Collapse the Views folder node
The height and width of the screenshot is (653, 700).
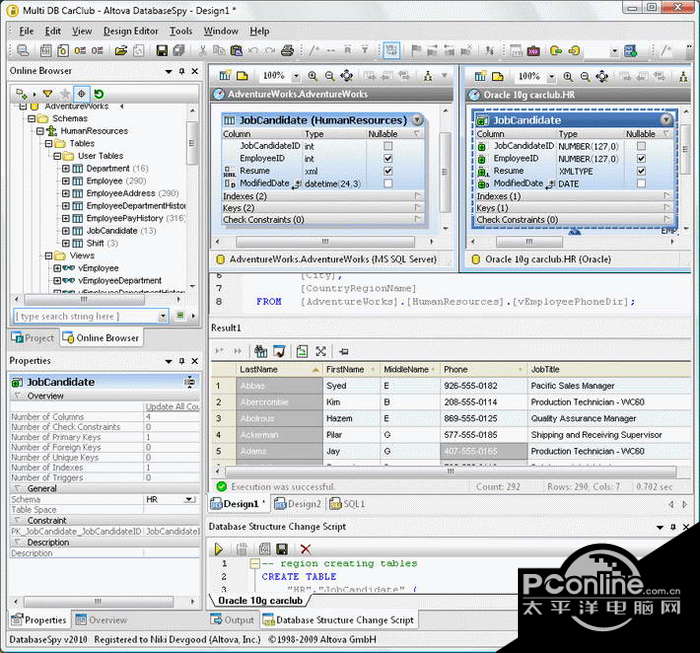point(49,256)
